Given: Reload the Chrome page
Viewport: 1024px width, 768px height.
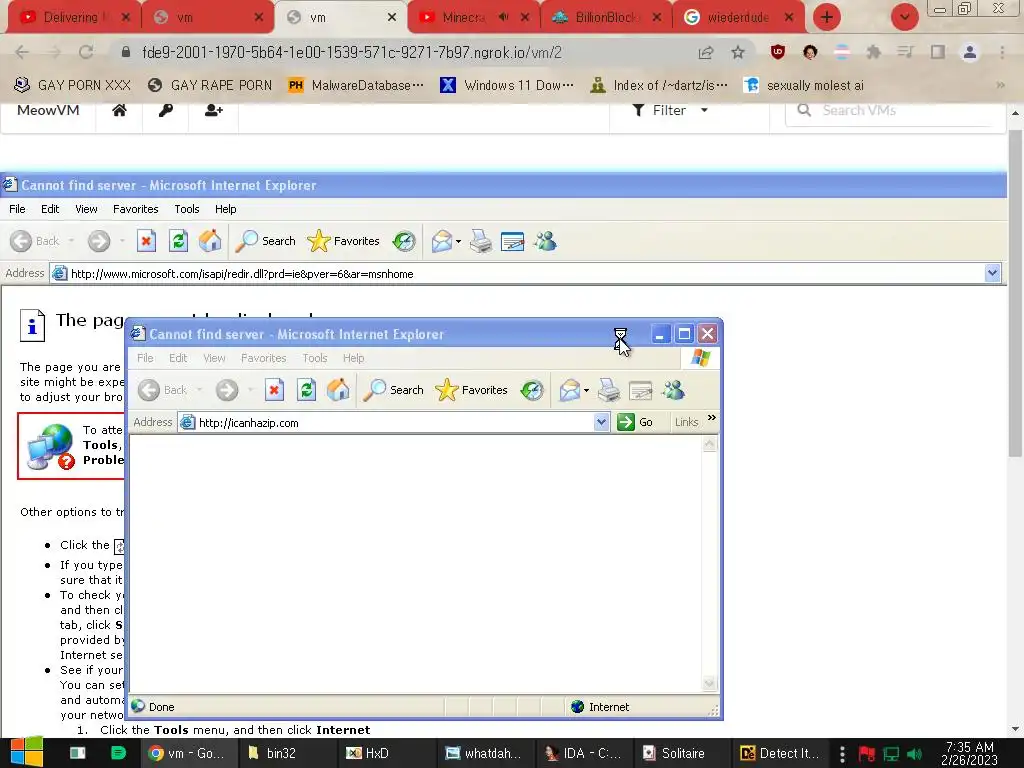Looking at the screenshot, I should click(86, 52).
